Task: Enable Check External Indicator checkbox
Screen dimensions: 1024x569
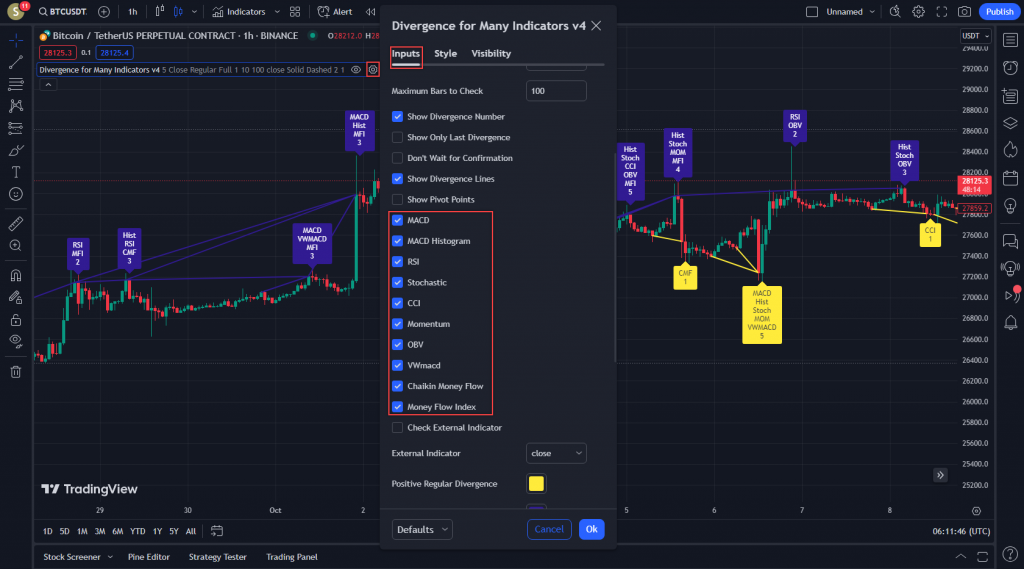Action: (x=397, y=427)
